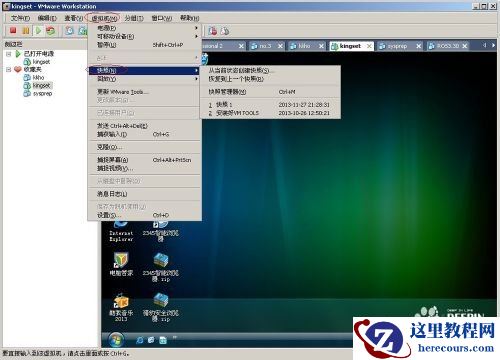Viewport: 500px width, 360px height.
Task: Select 收藏夹 in sidebar tree
Action: click(x=32, y=69)
